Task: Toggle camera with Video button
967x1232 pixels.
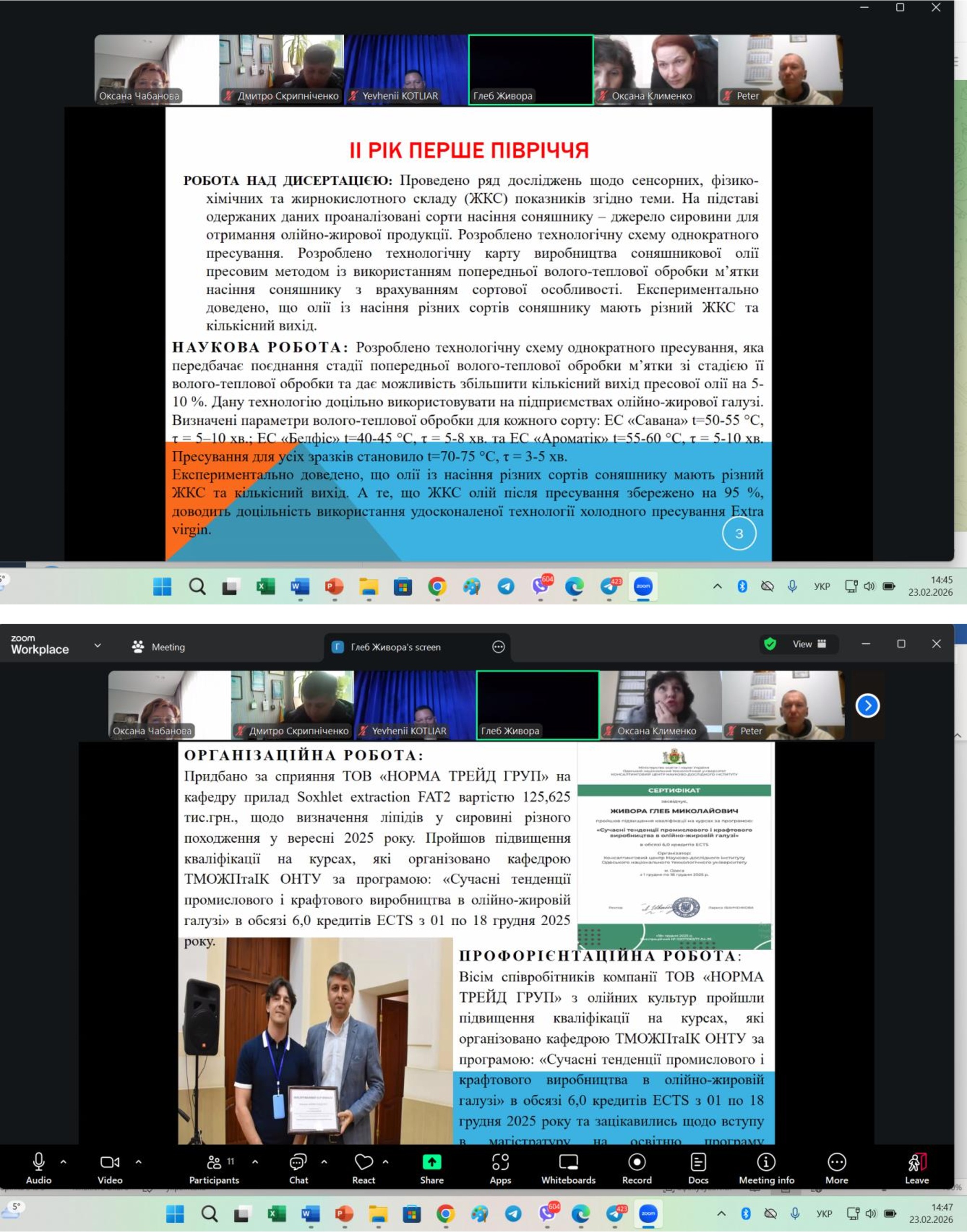Action: pos(109,1168)
